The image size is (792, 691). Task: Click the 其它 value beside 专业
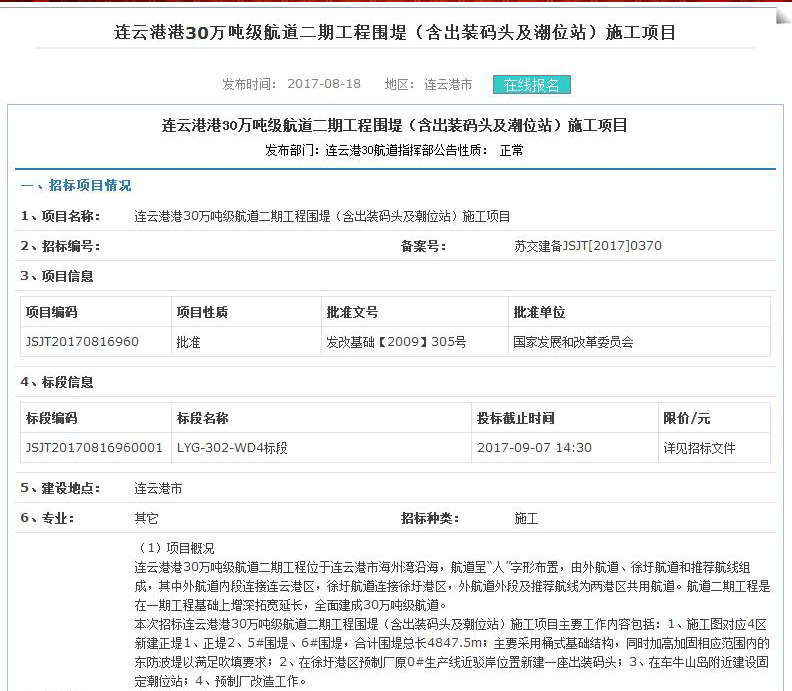point(146,519)
